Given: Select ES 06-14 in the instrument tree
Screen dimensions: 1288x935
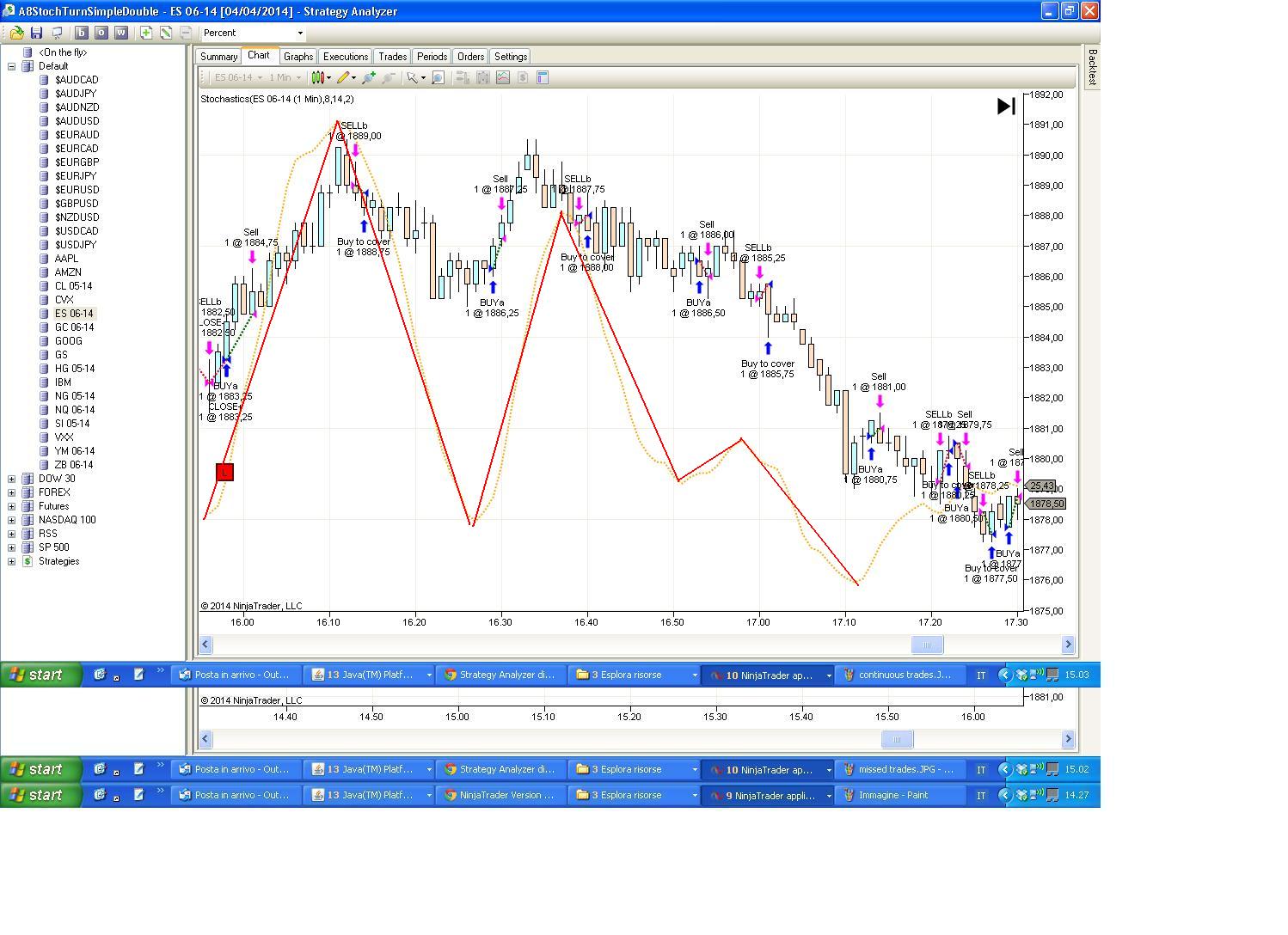Looking at the screenshot, I should point(74,314).
